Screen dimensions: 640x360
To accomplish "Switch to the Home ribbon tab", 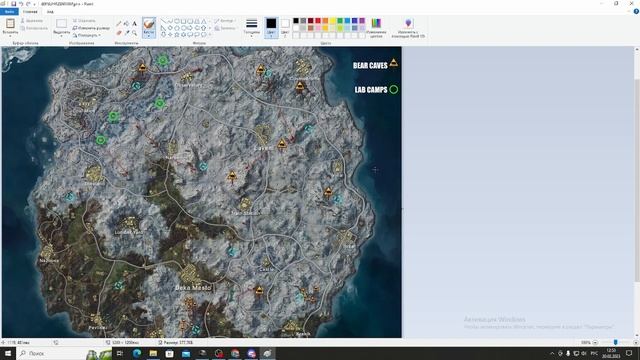I will click(30, 12).
